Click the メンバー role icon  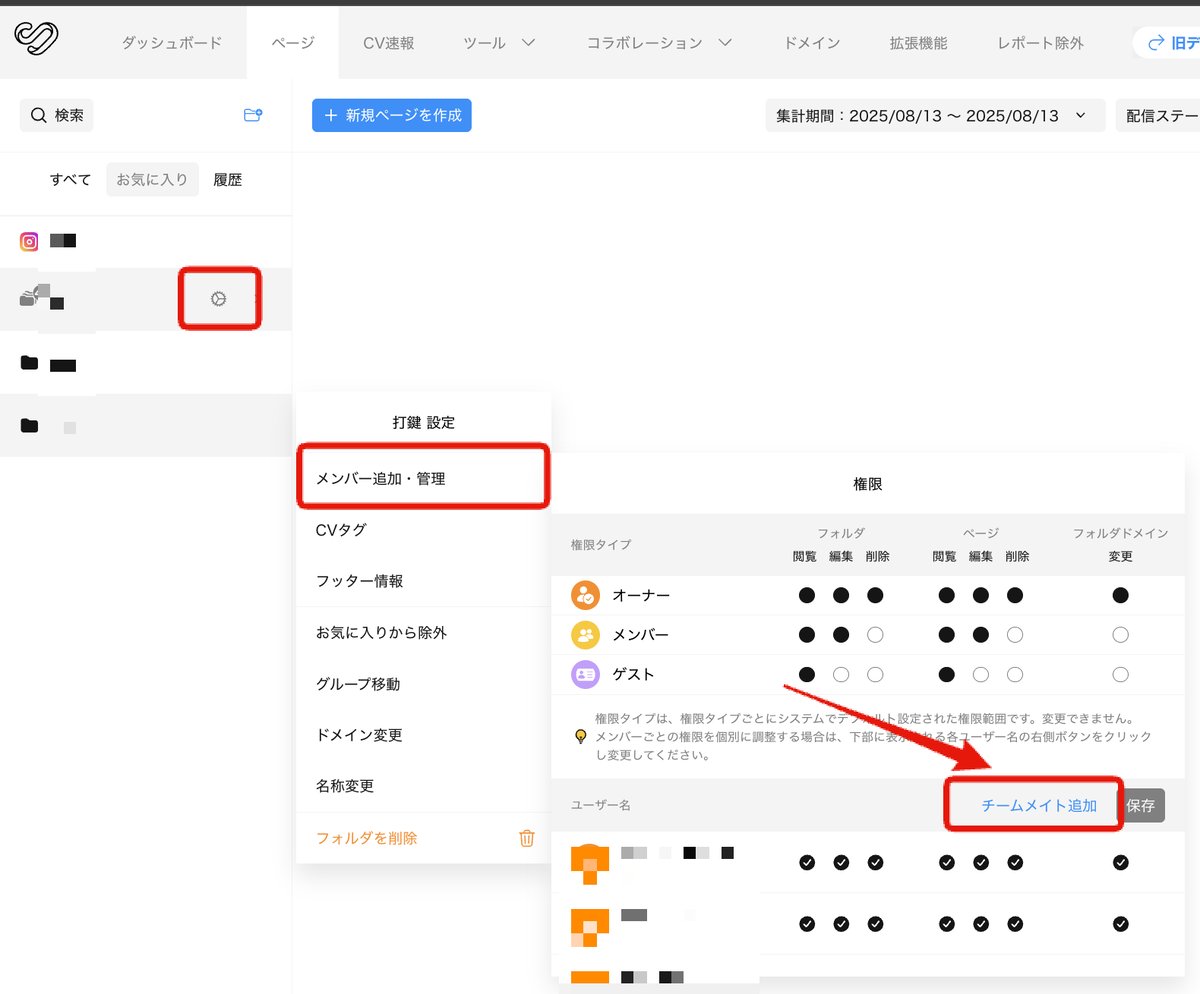(x=585, y=635)
